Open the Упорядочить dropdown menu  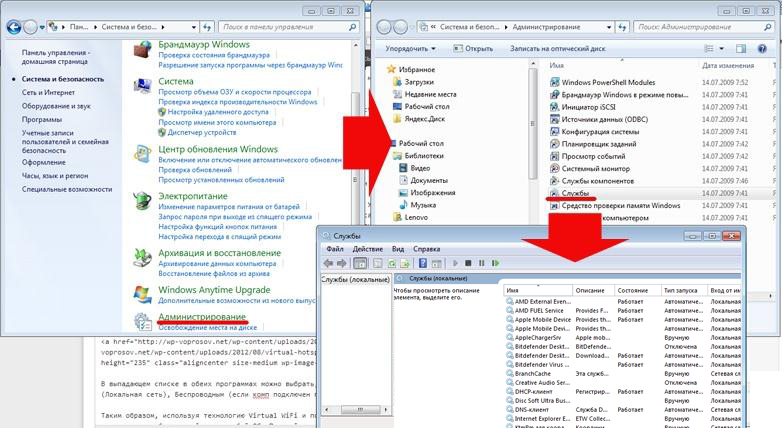[411, 47]
